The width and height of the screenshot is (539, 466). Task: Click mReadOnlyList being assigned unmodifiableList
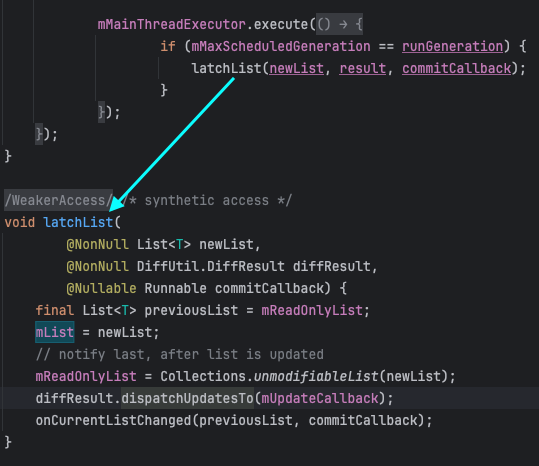click(x=86, y=376)
